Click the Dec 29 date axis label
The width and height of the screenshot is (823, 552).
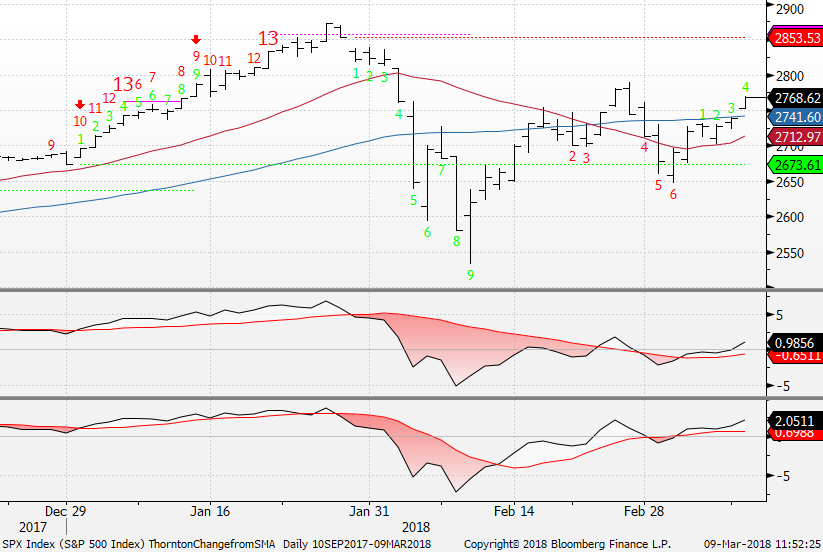coord(66,511)
